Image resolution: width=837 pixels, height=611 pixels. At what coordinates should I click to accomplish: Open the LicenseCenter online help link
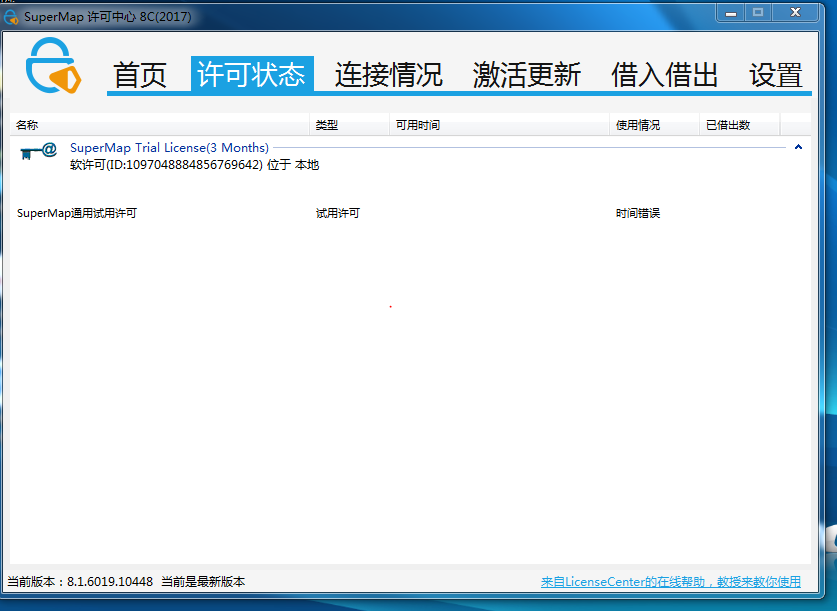[x=670, y=582]
